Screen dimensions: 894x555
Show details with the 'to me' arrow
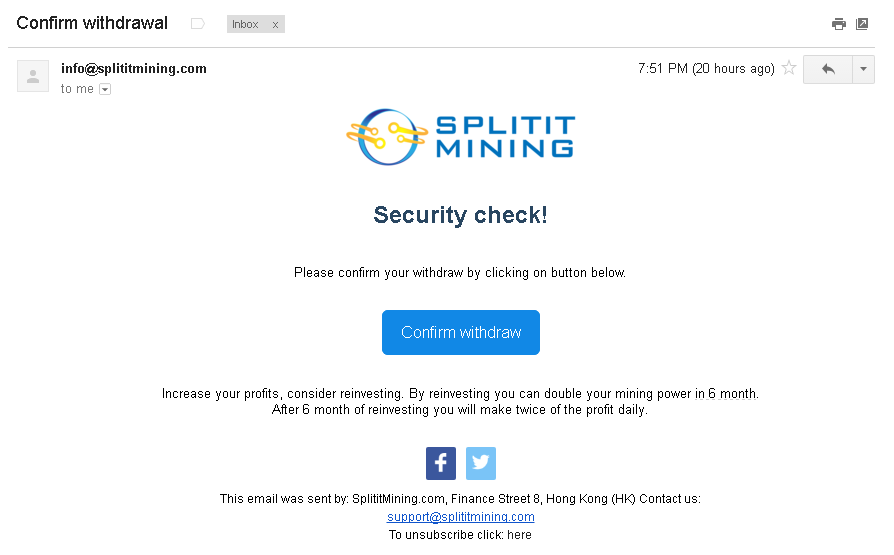point(105,89)
